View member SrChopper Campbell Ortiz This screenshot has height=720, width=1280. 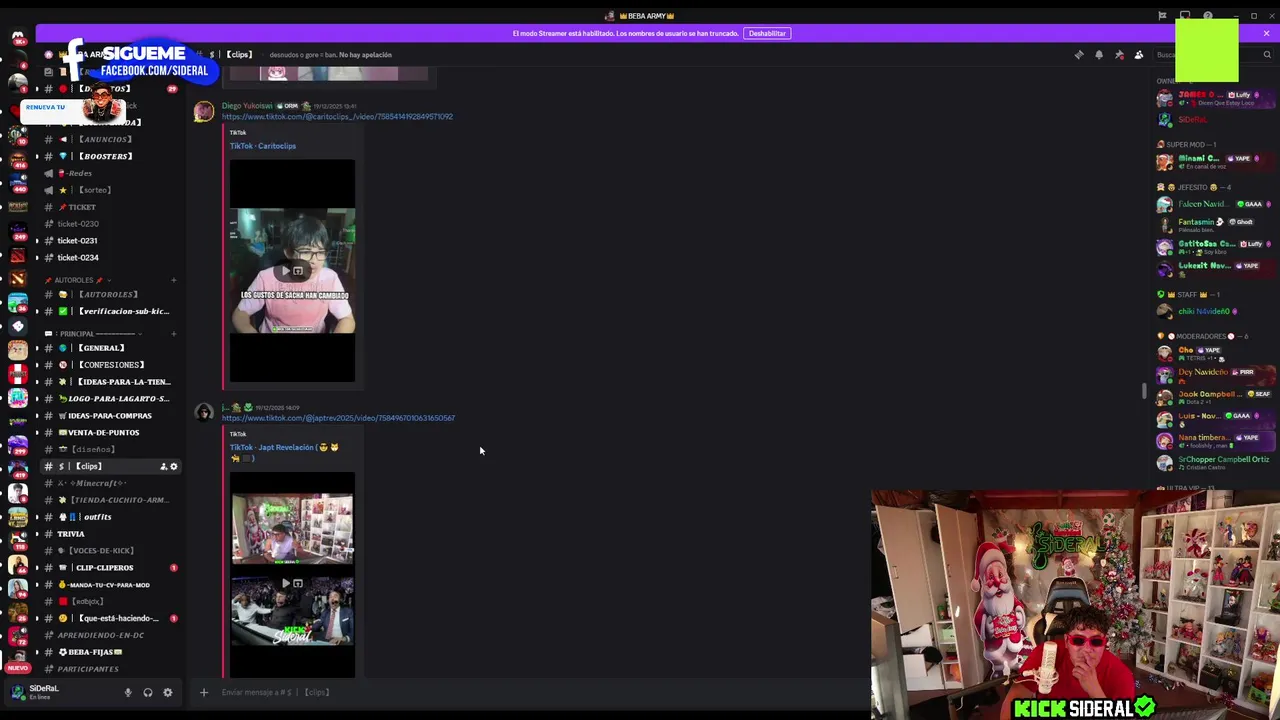(1215, 463)
